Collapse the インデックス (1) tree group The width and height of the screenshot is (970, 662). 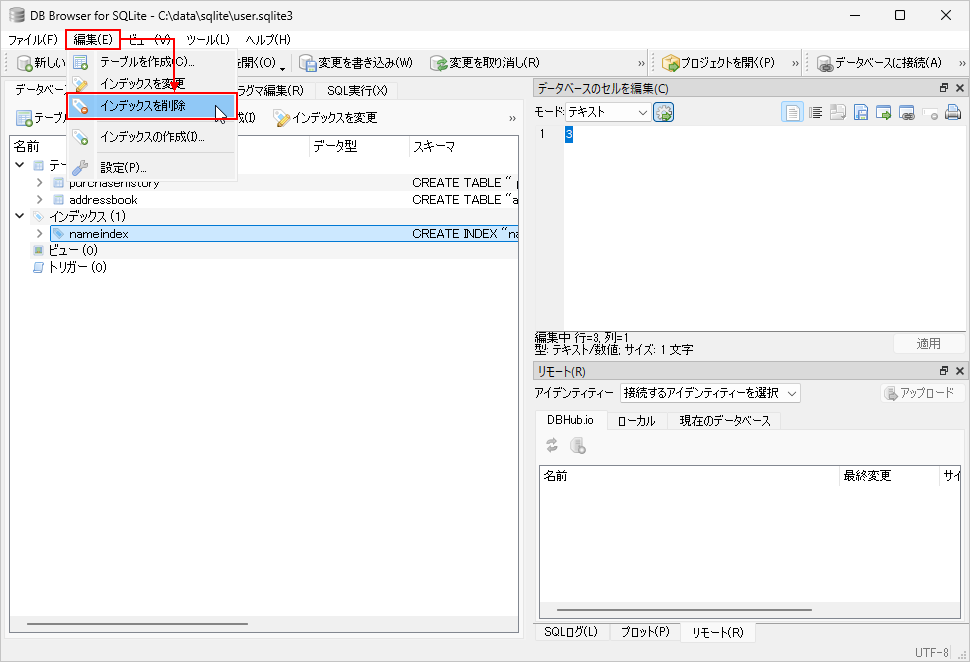tap(21, 216)
